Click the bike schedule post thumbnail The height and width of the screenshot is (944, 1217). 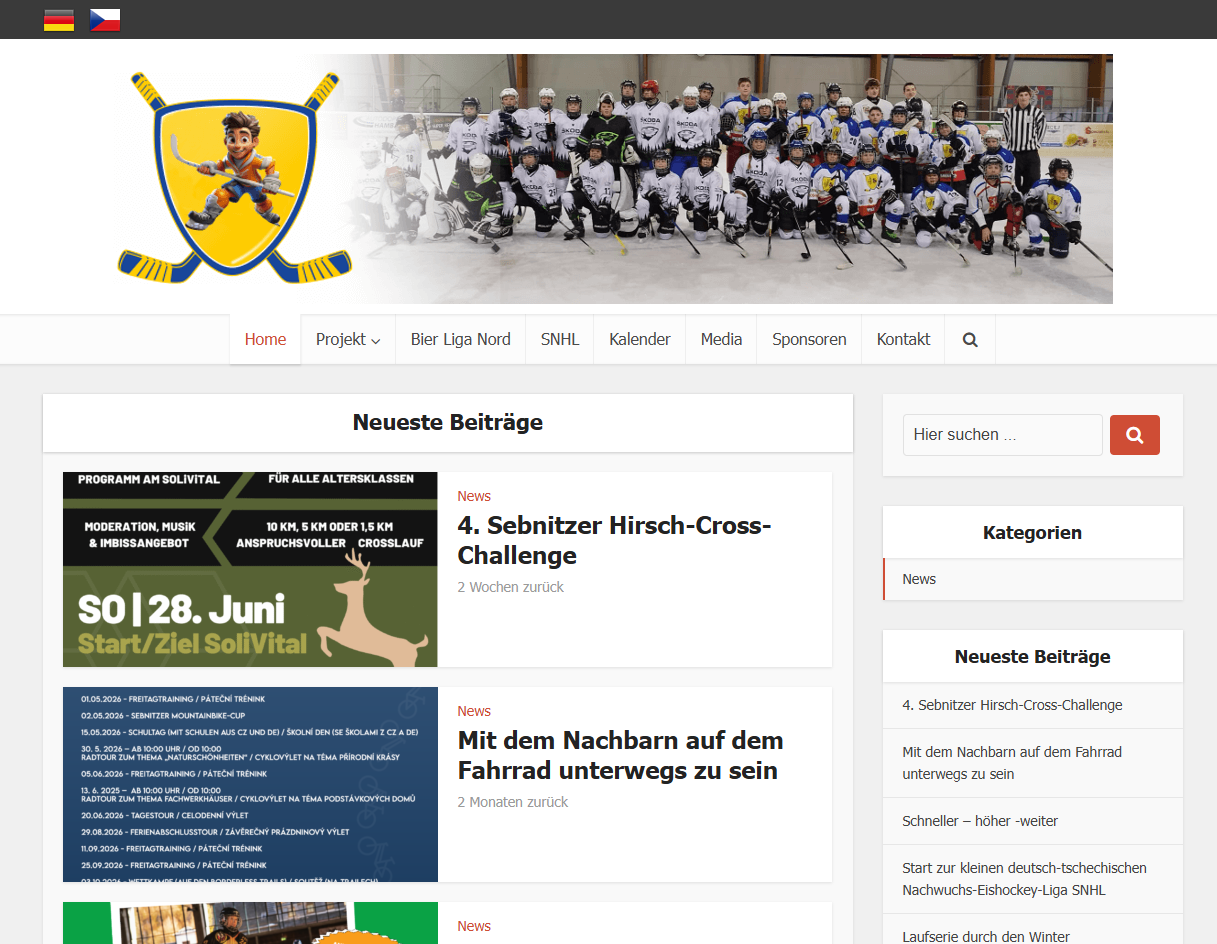pyautogui.click(x=250, y=784)
